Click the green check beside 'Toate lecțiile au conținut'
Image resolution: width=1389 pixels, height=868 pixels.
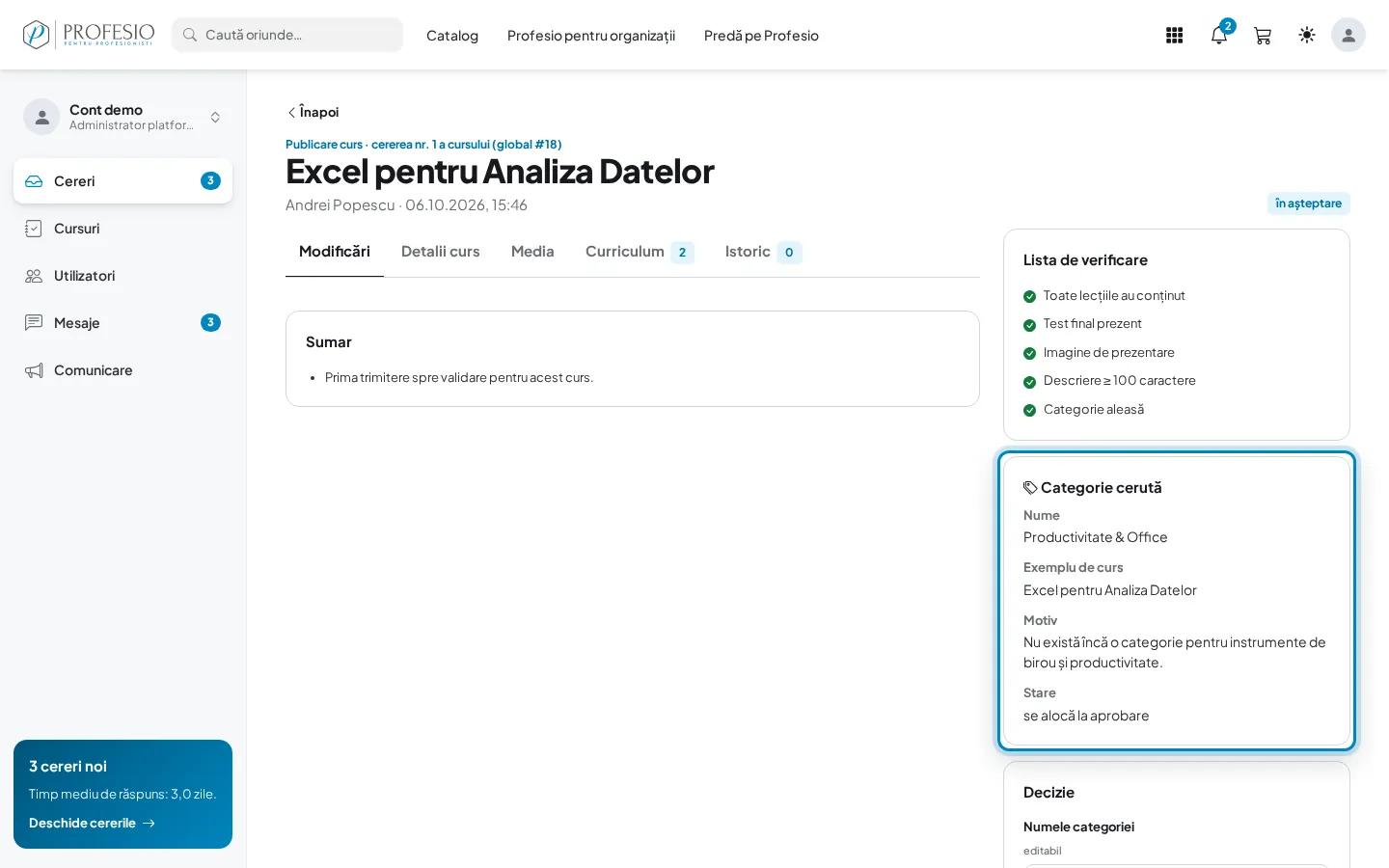click(x=1030, y=296)
